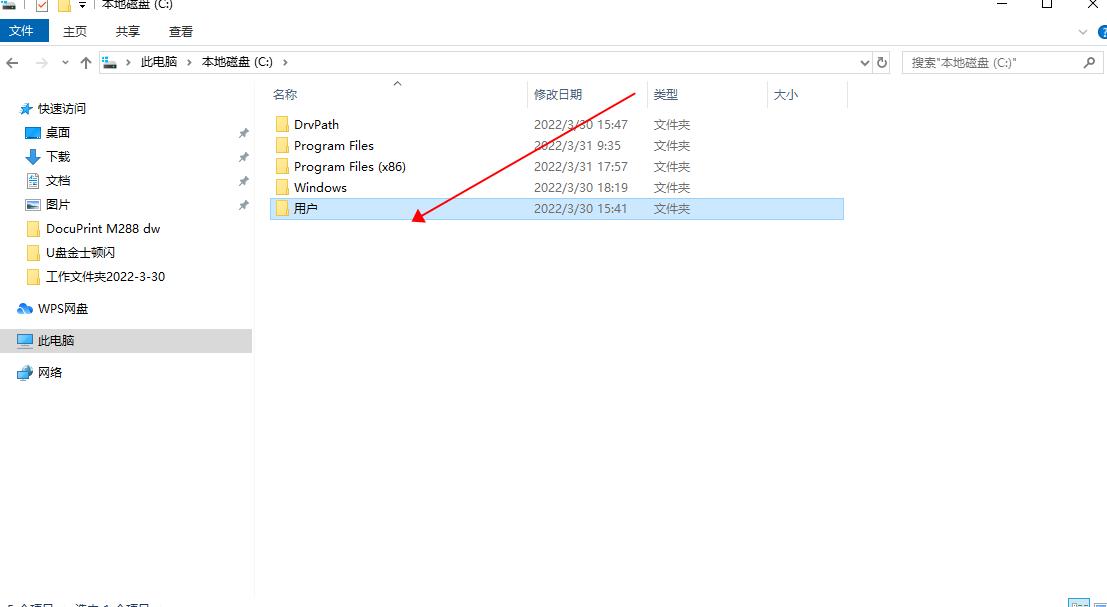Open the 文件 ribbon tab

coord(23,31)
